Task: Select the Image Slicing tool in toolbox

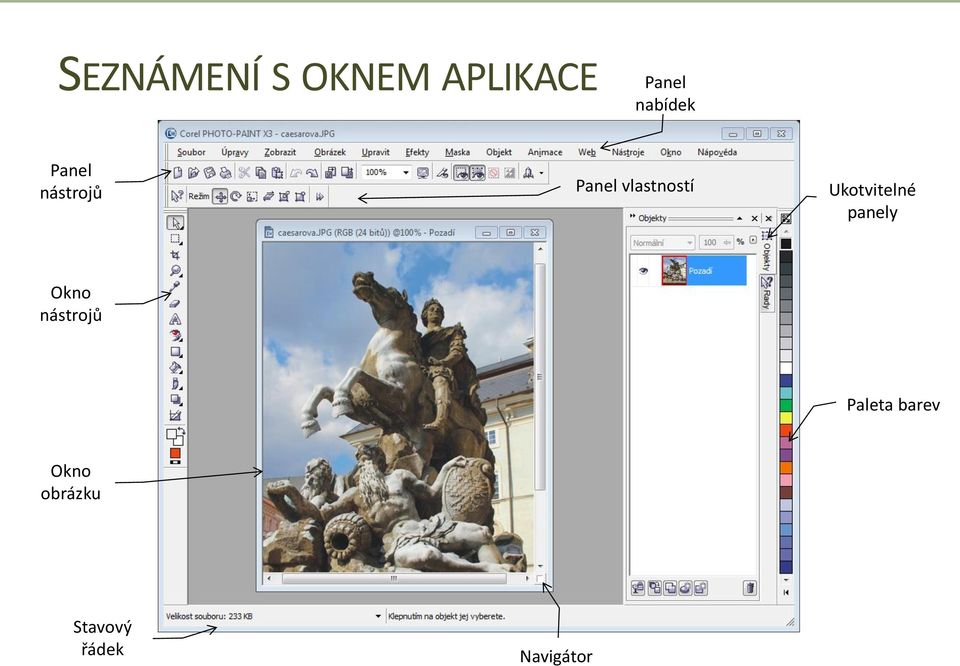Action: pos(176,416)
